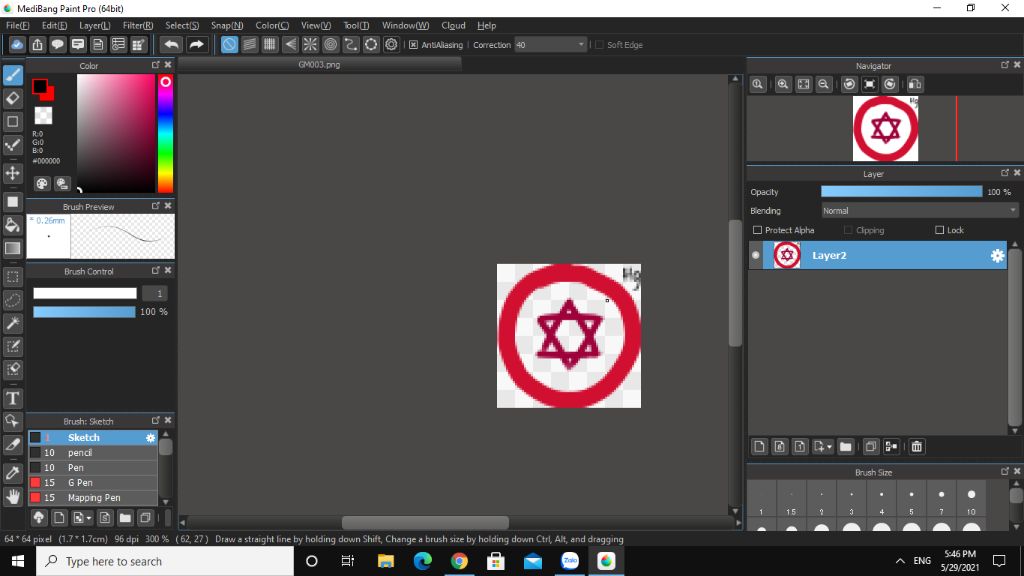Viewport: 1024px width, 576px height.
Task: Open Sketch brush settings gear
Action: 151,438
